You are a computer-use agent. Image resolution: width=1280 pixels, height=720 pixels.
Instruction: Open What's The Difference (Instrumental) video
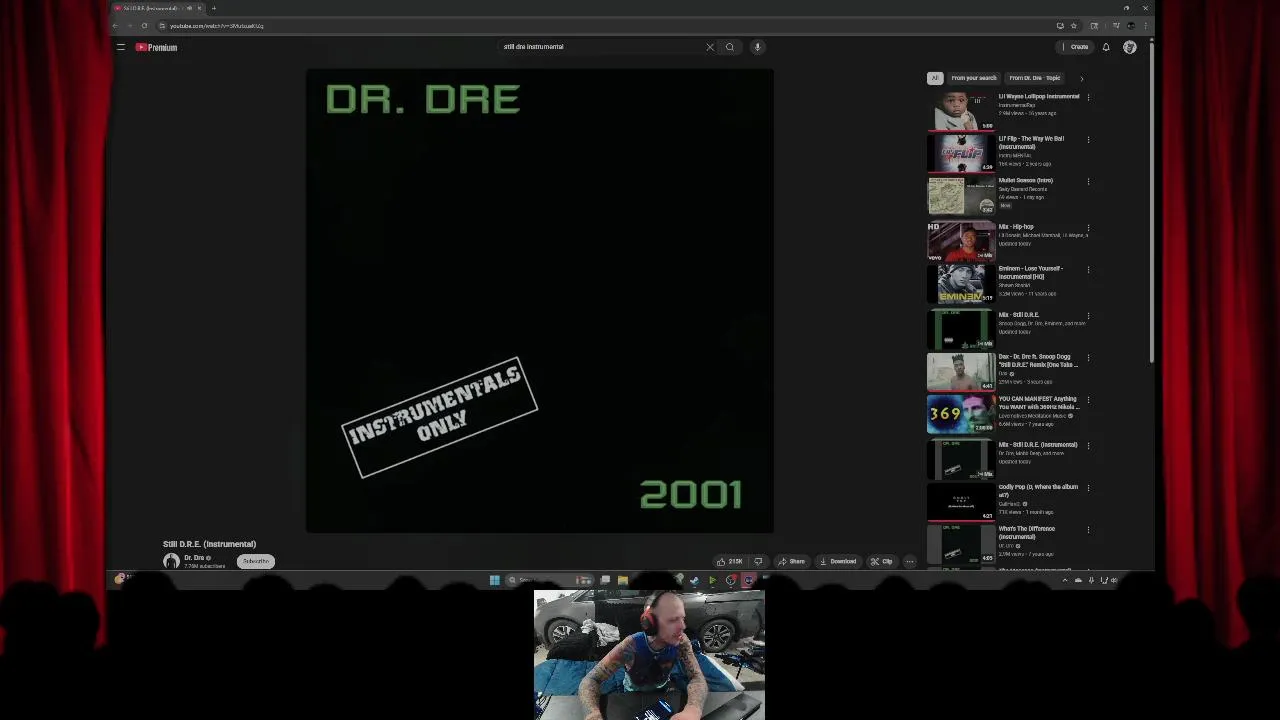961,543
